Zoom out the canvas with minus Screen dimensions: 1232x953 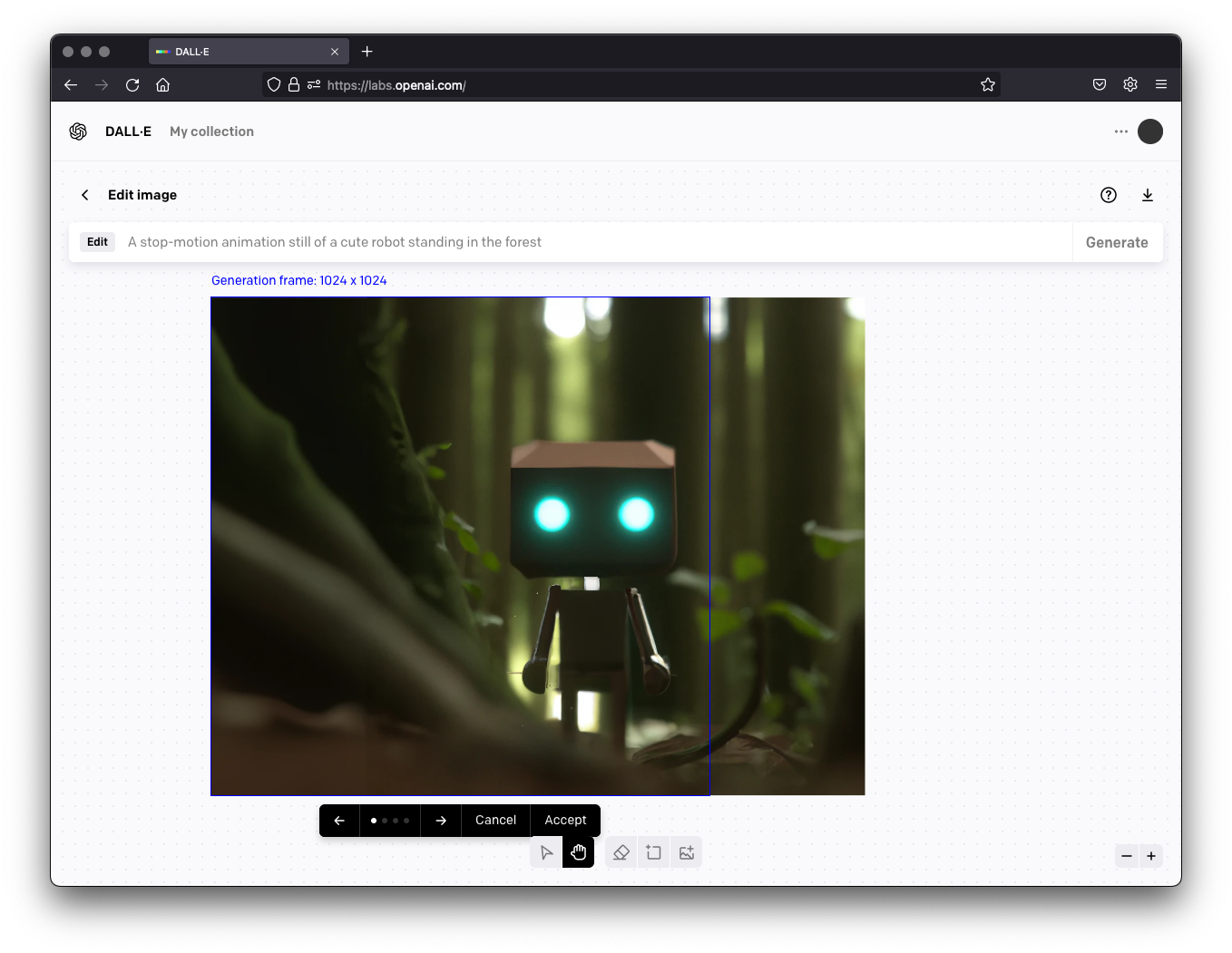tap(1127, 856)
